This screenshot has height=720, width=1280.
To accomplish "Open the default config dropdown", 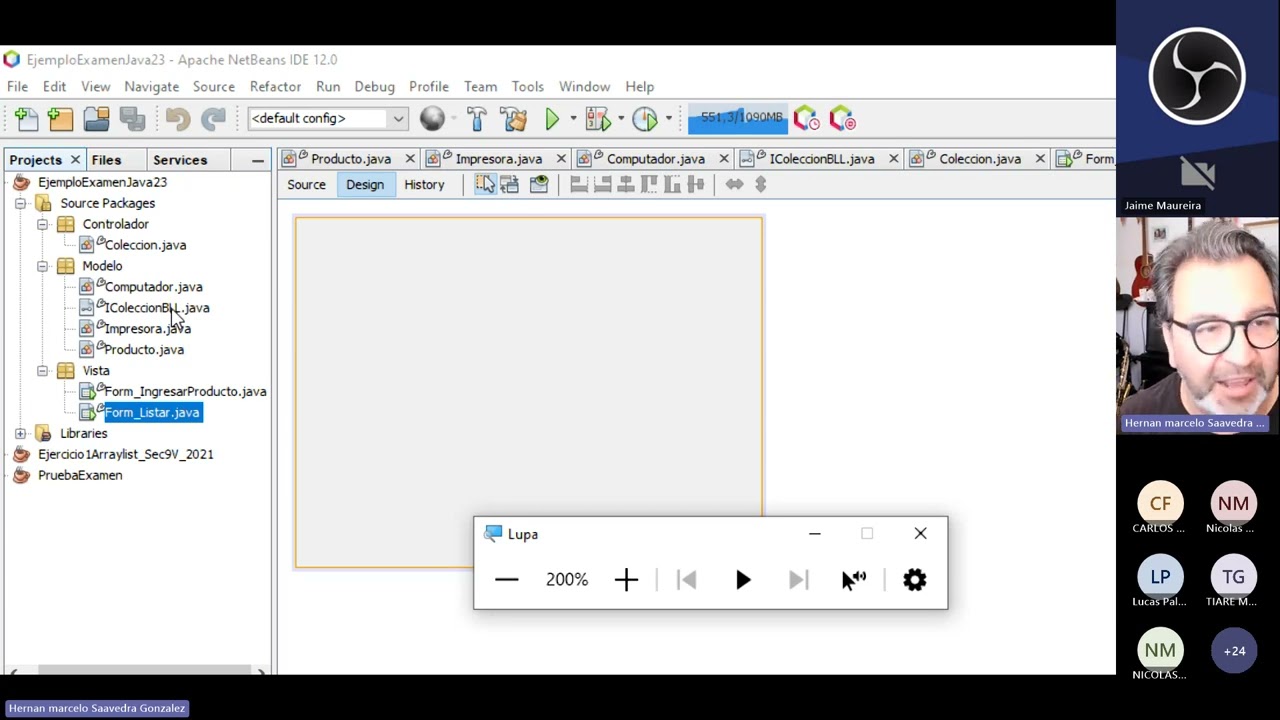I will [397, 119].
